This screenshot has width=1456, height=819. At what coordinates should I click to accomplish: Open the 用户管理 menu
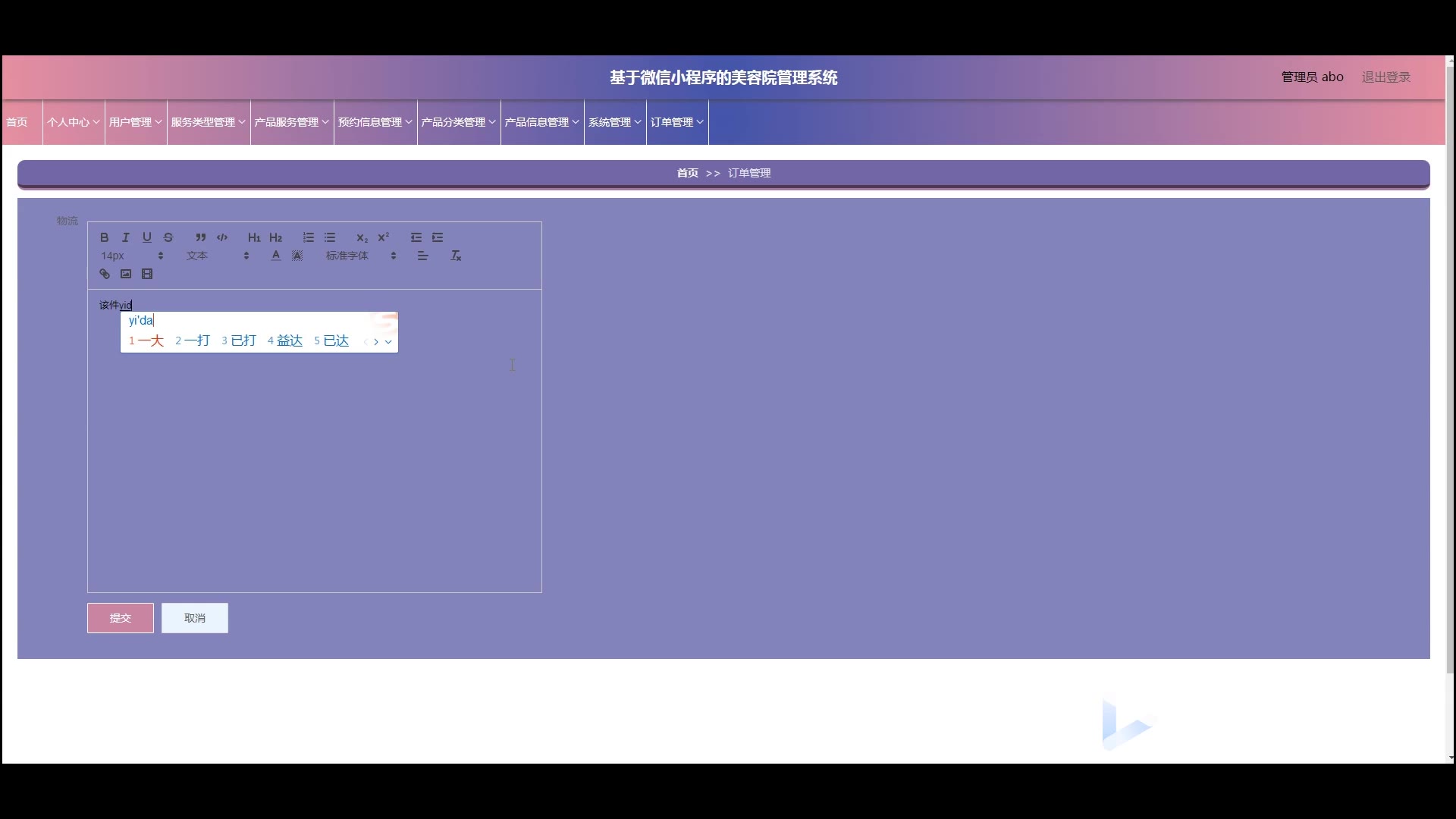(135, 122)
